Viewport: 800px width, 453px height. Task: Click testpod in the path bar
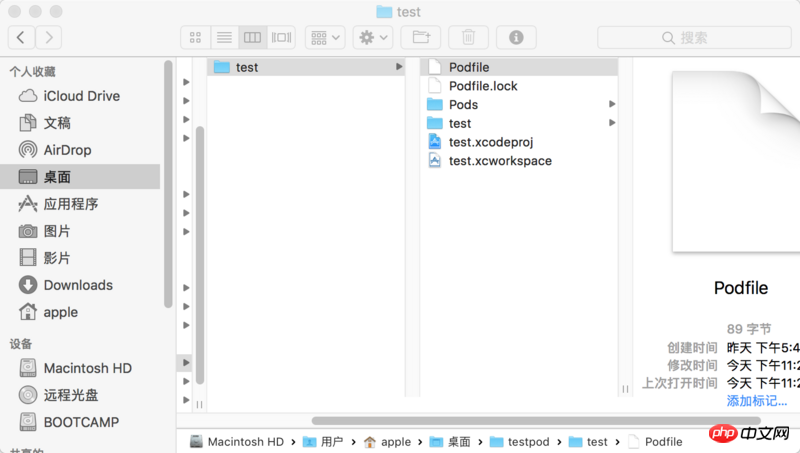(x=519, y=442)
